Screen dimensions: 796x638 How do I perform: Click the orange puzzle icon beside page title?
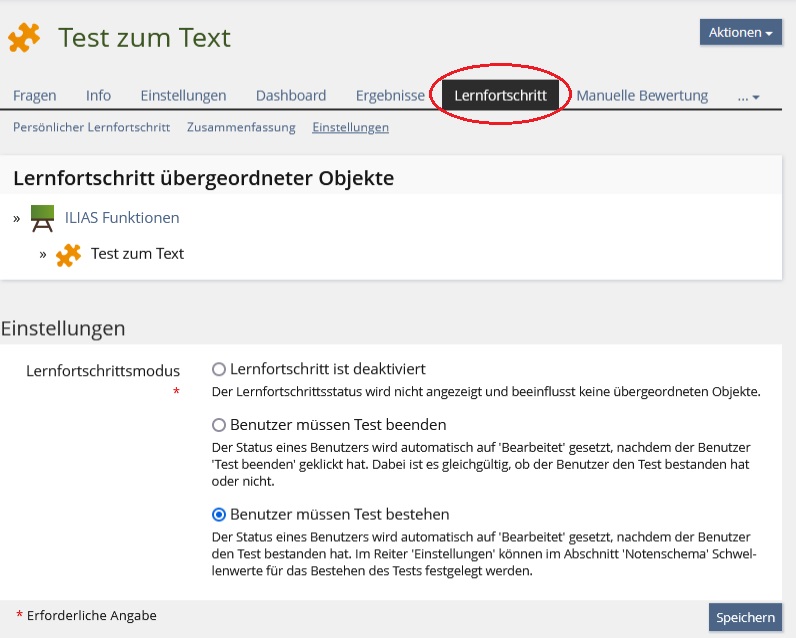point(25,38)
